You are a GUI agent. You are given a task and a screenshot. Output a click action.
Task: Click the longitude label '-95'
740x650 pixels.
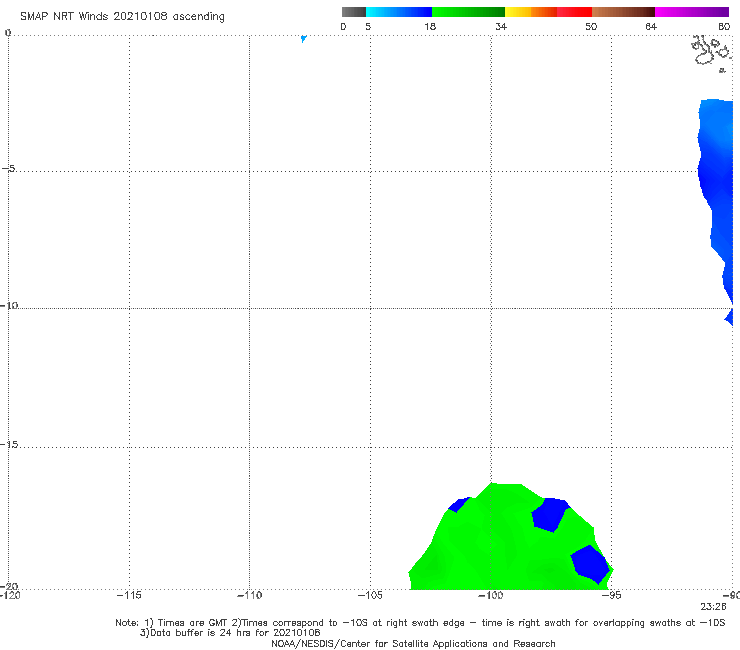tap(612, 595)
